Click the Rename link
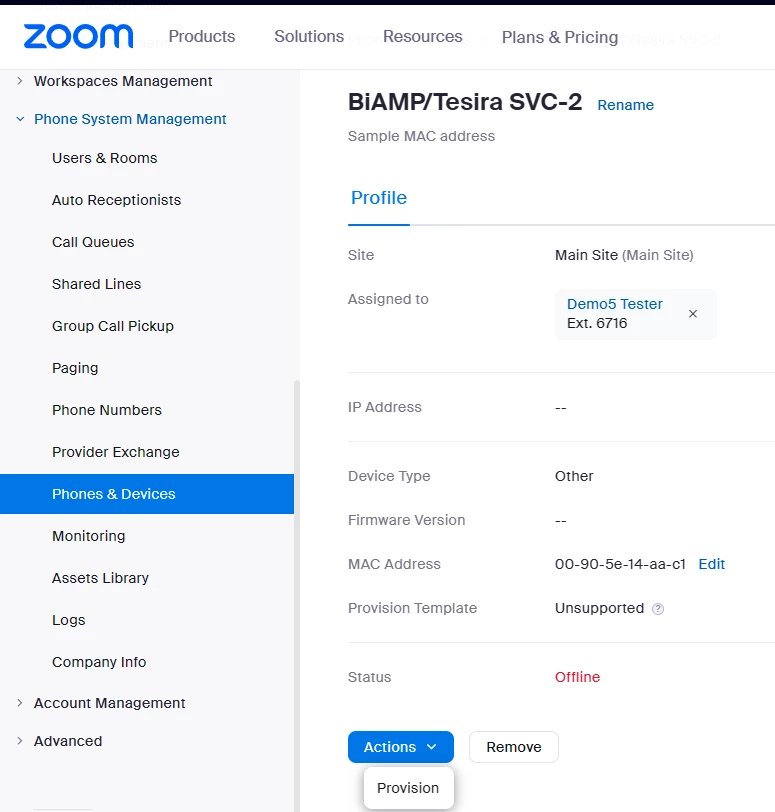The width and height of the screenshot is (775, 812). [626, 105]
